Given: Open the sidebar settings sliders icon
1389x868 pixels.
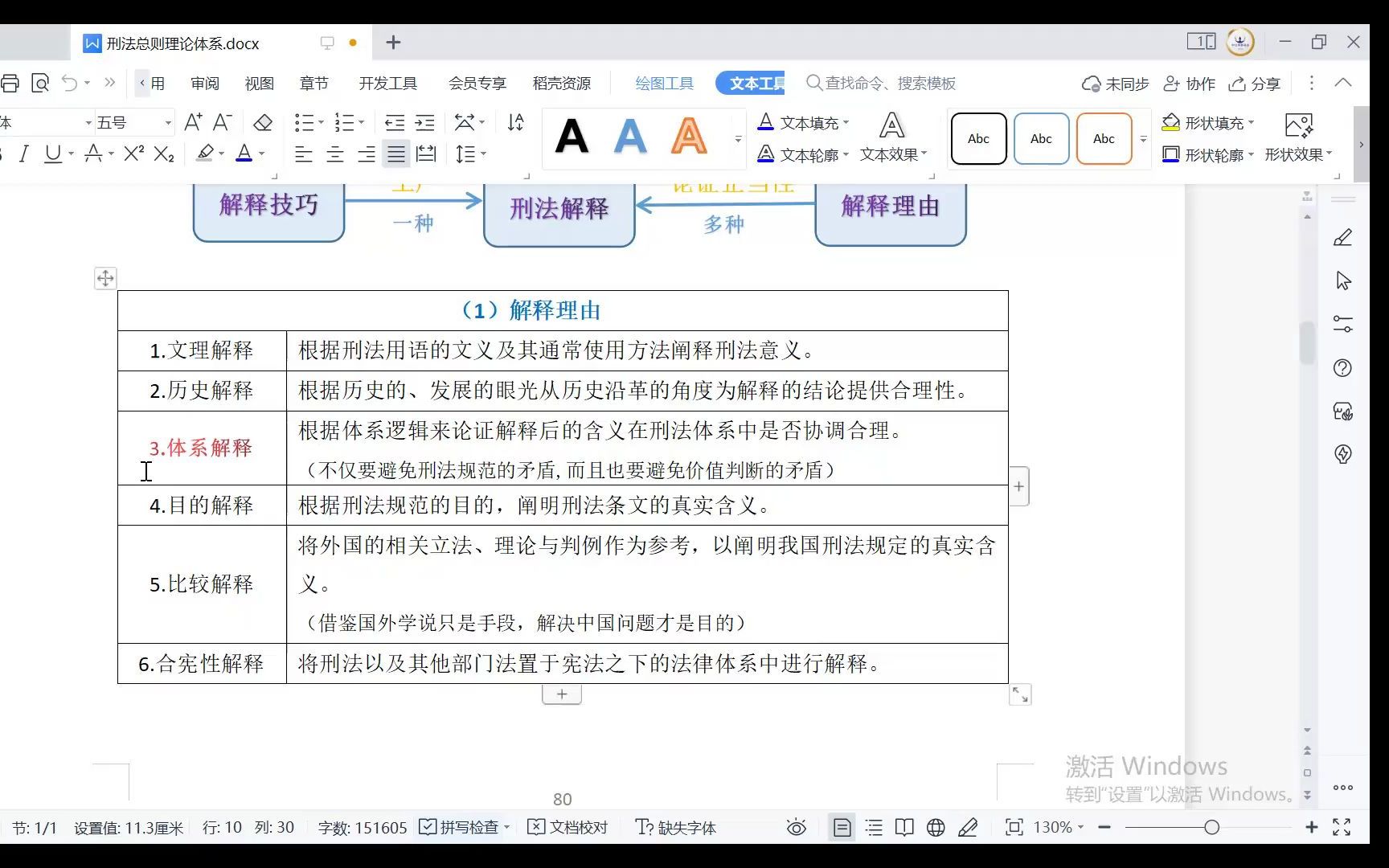Looking at the screenshot, I should tap(1342, 324).
